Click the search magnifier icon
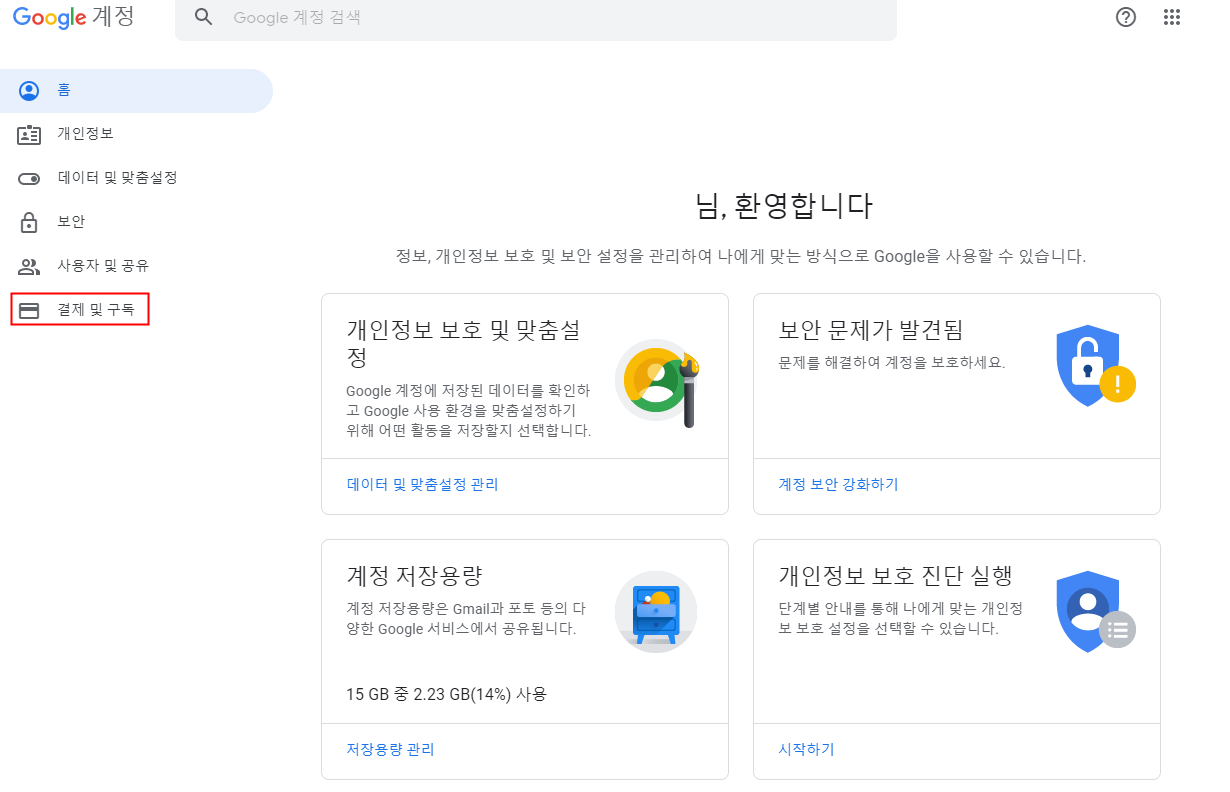Viewport: 1230px width, 792px height. [204, 17]
